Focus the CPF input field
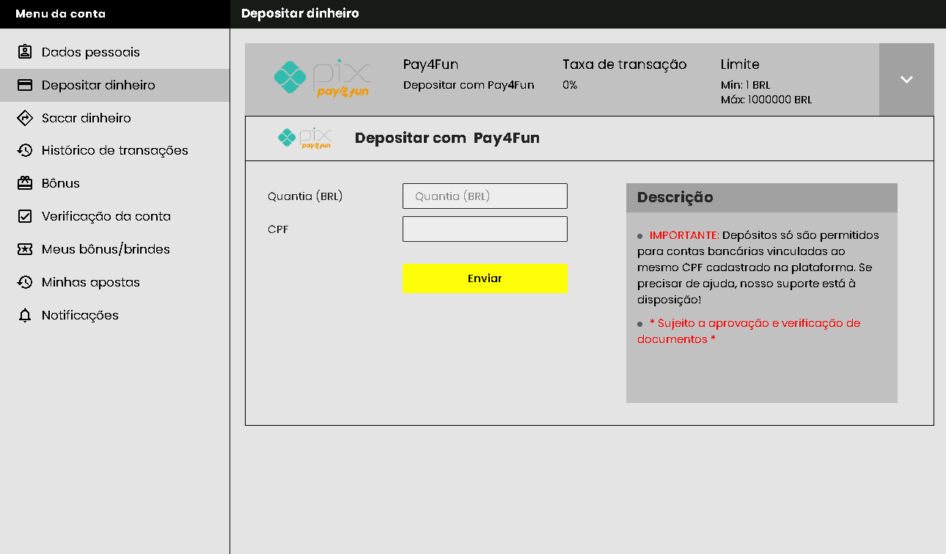Image resolution: width=946 pixels, height=554 pixels. (x=485, y=229)
